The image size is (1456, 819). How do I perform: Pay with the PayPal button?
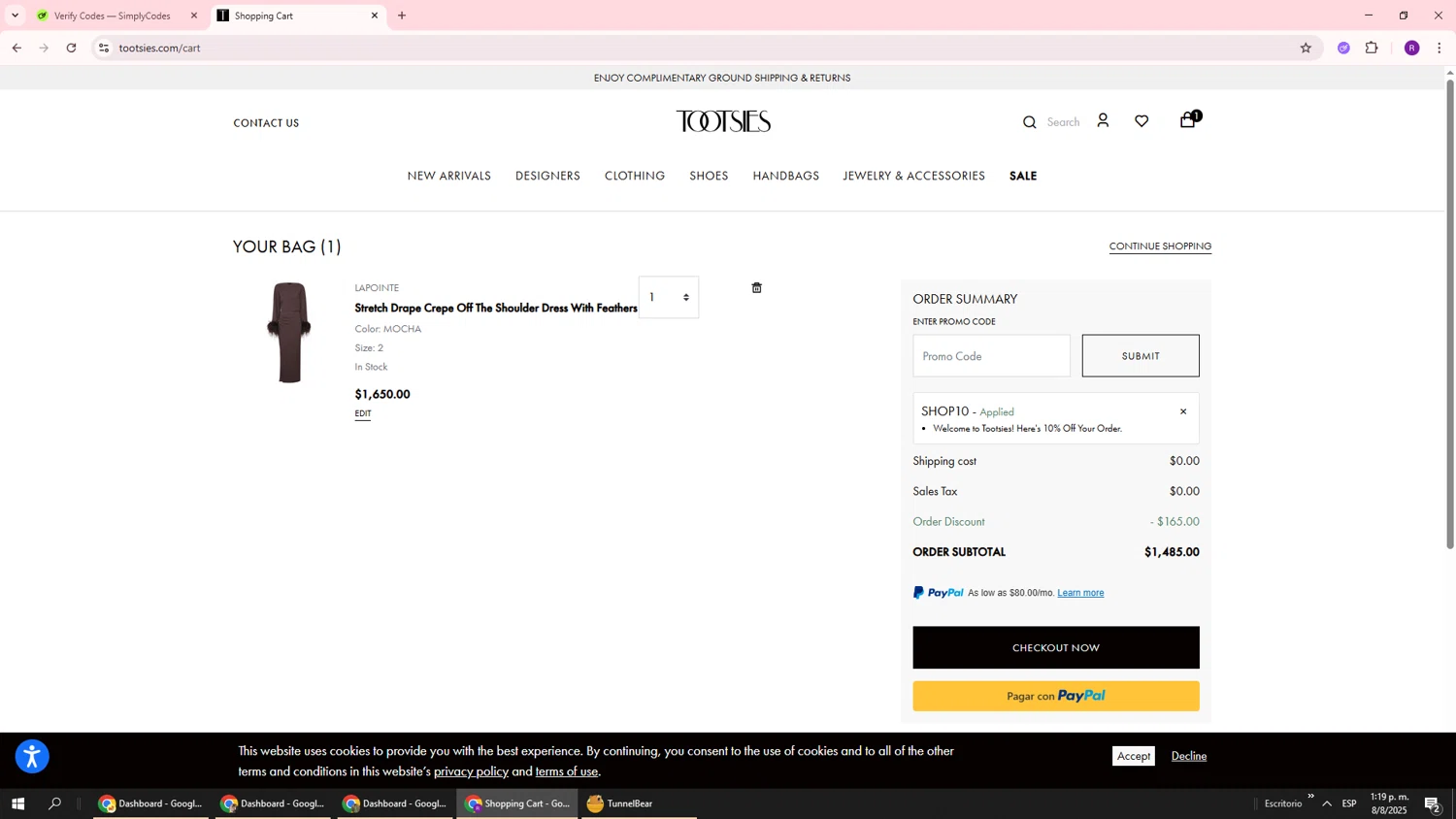(1056, 696)
